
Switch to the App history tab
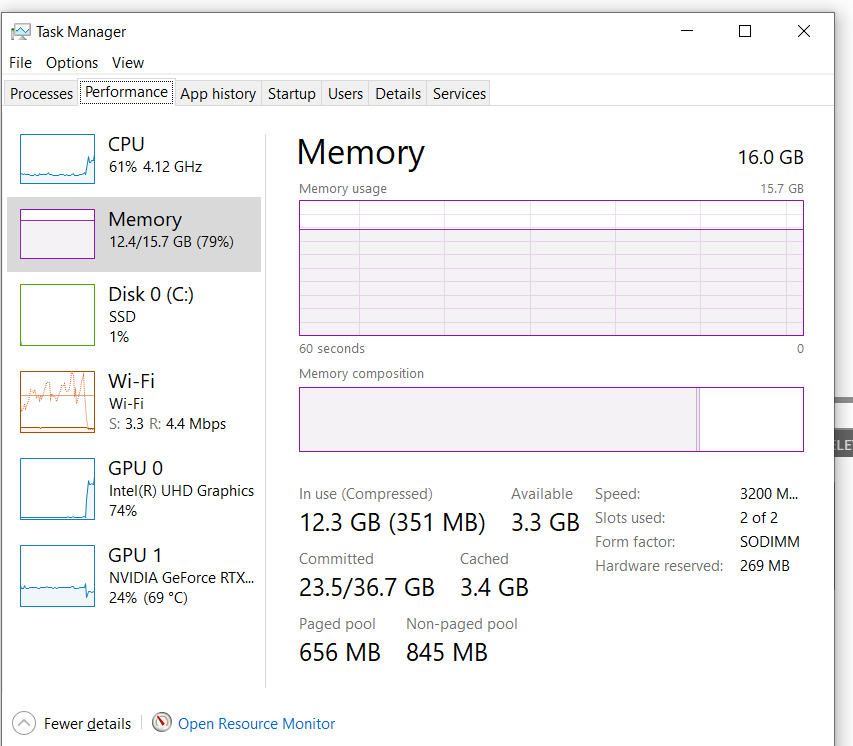click(218, 94)
